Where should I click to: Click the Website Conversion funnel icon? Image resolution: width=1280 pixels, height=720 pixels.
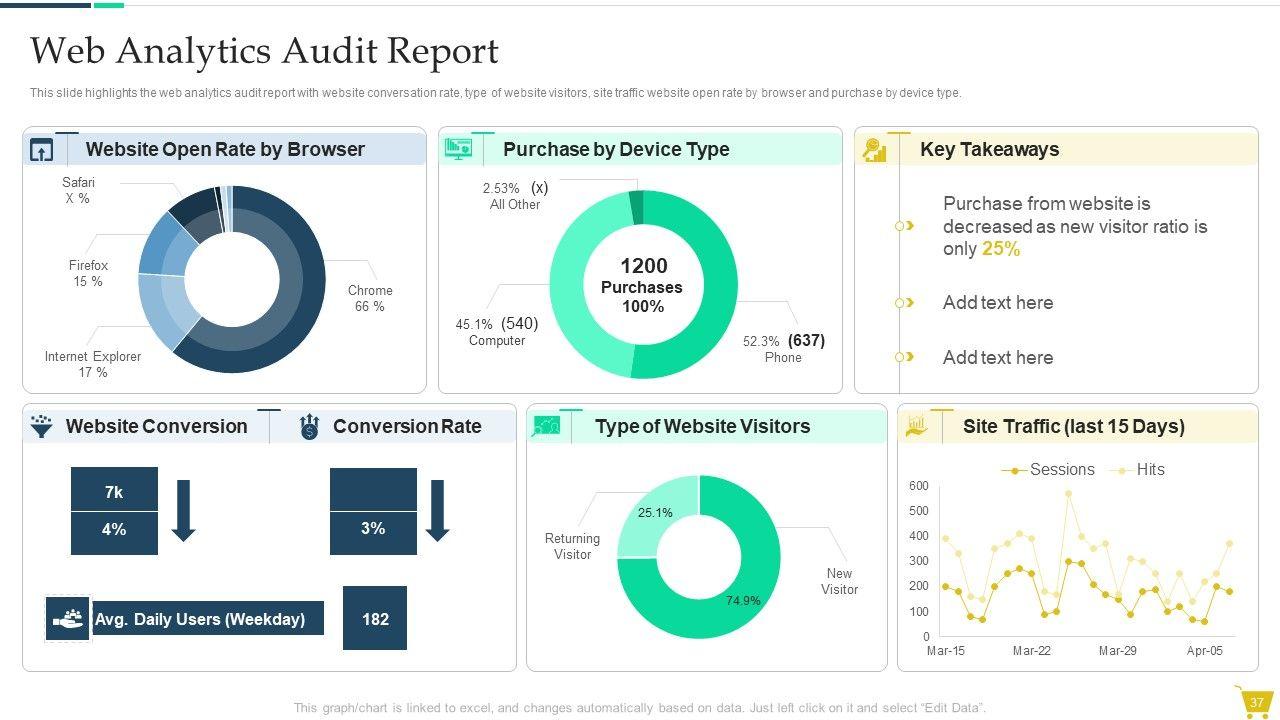click(41, 426)
